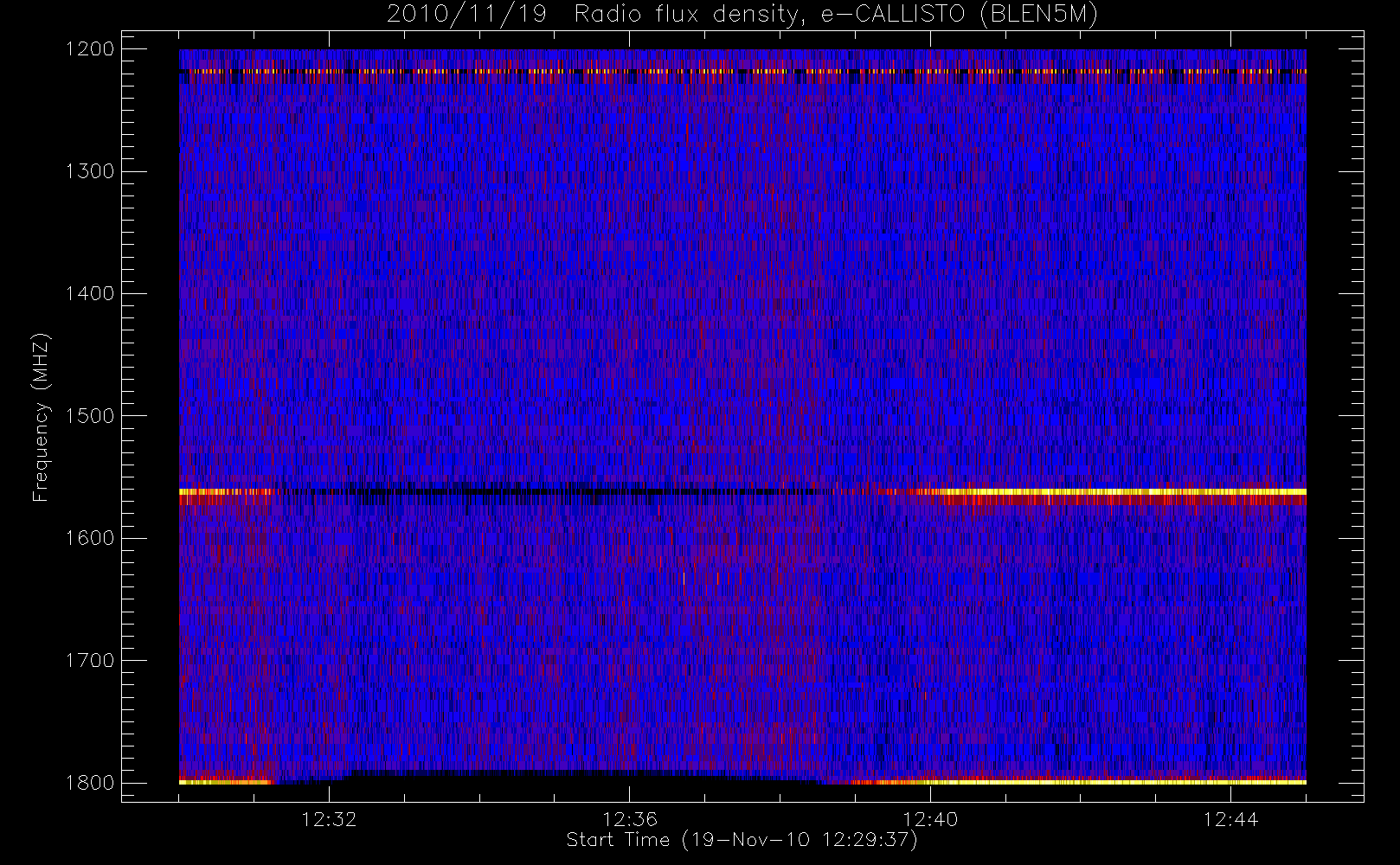Select the 1700 frequency tick label
The height and width of the screenshot is (865, 1400).
90,660
